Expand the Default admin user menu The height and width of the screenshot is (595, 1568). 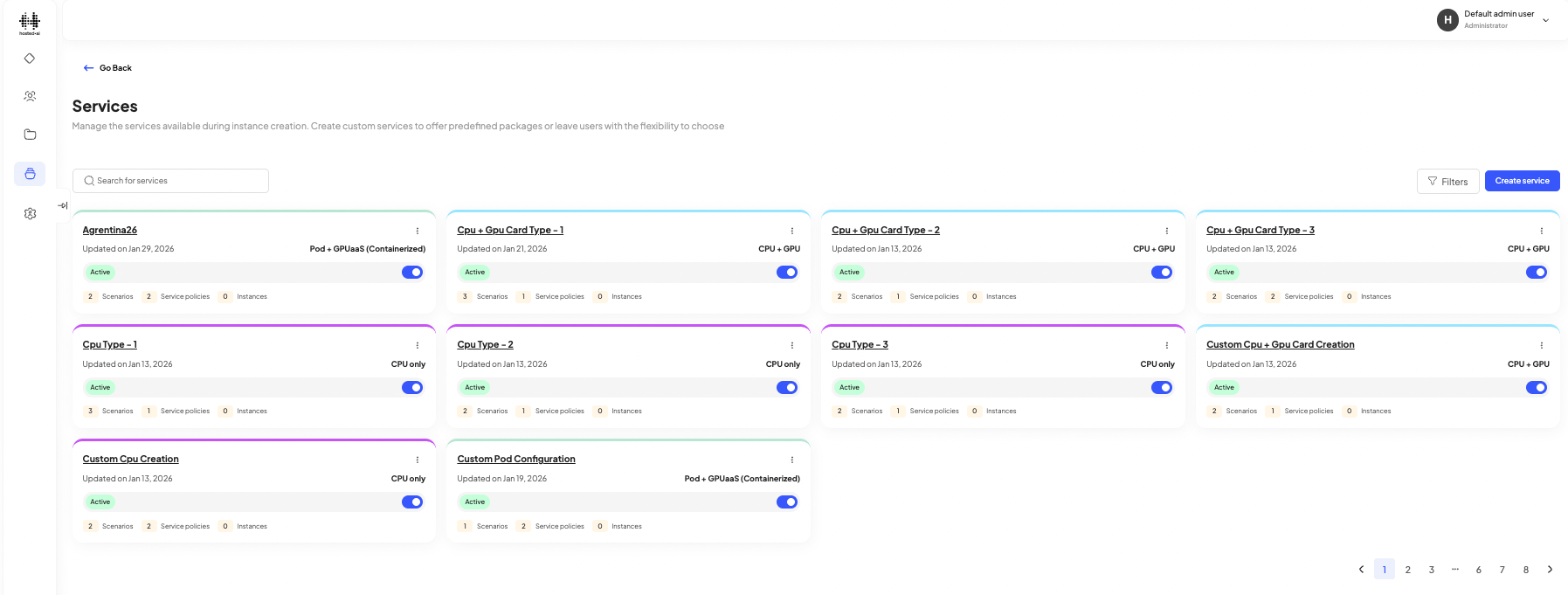click(1545, 20)
